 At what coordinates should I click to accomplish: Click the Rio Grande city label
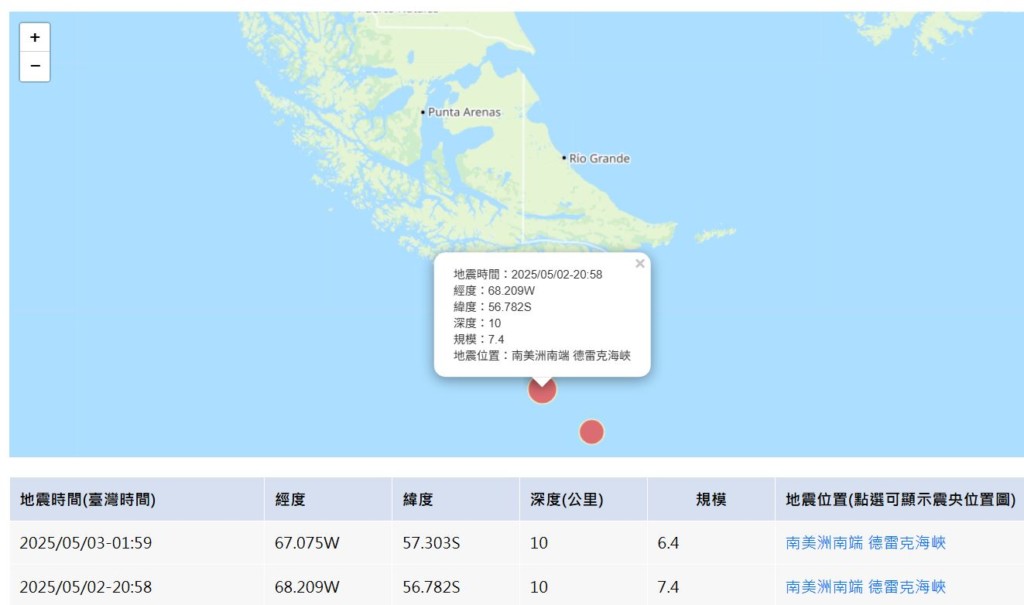599,158
